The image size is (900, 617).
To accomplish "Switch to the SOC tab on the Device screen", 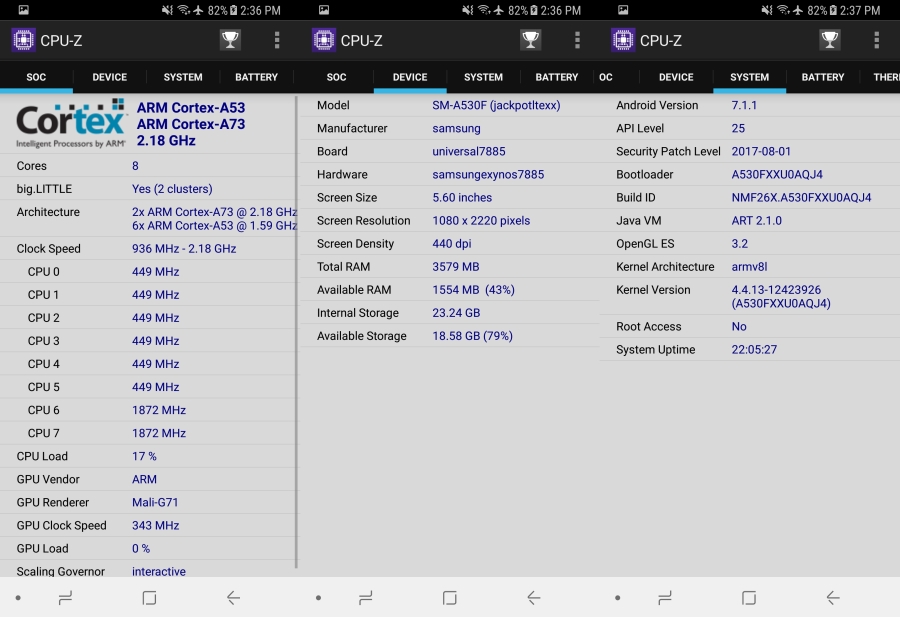I will click(x=336, y=77).
